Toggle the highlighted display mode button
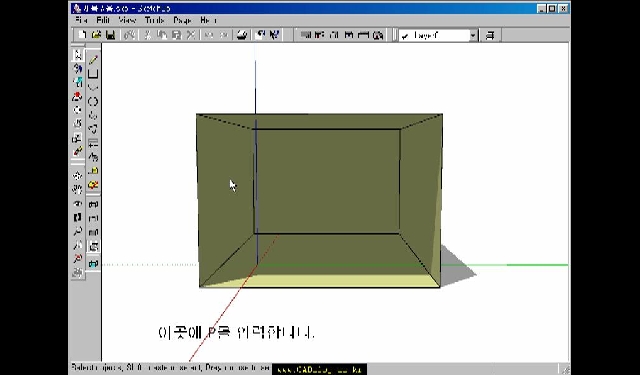 tap(93, 246)
